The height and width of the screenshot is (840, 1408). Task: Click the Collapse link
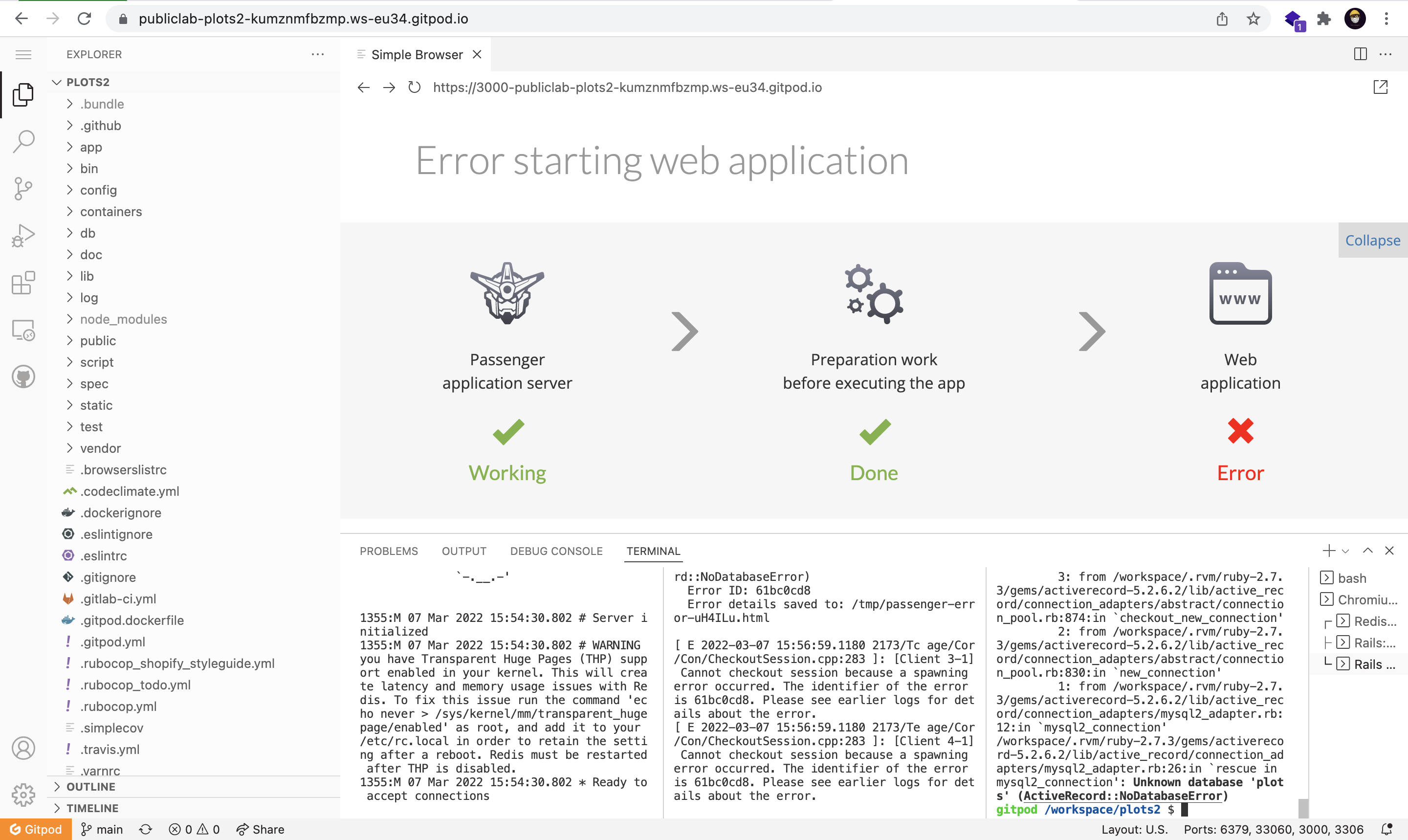click(1372, 240)
